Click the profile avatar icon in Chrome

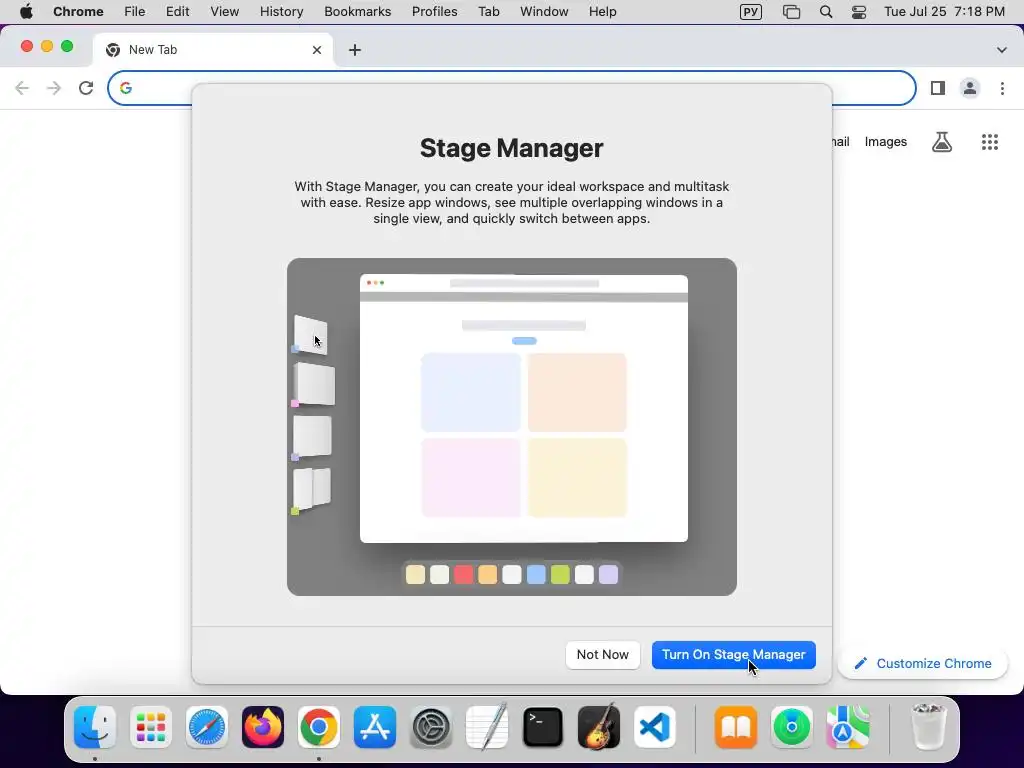point(969,88)
